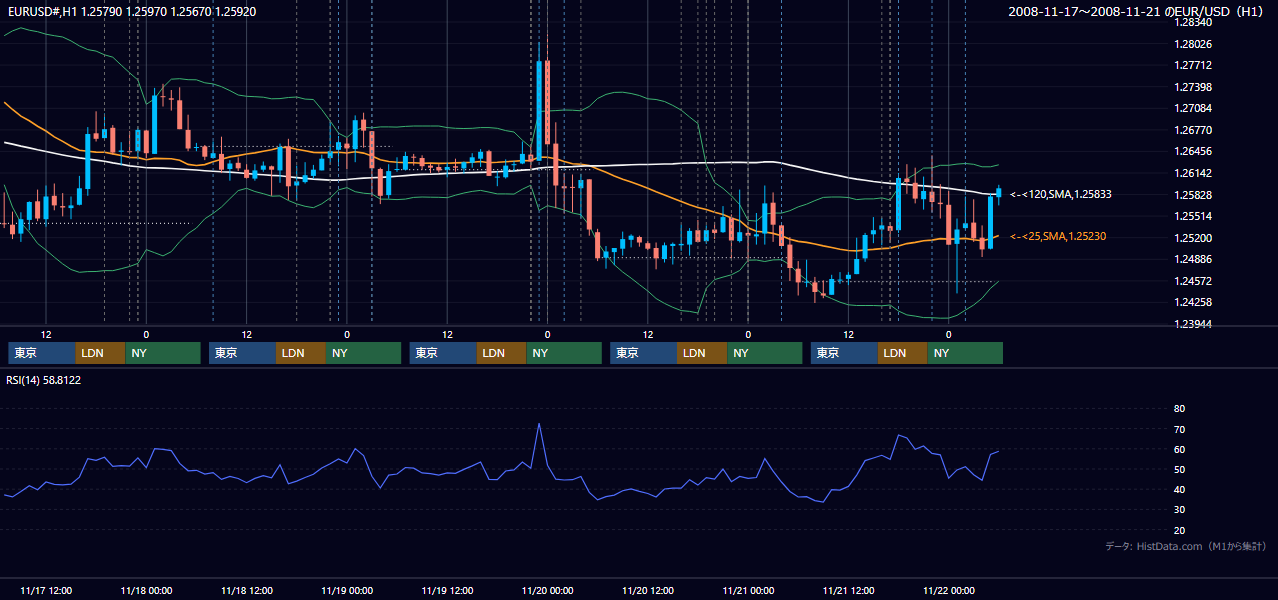
Task: Click the 1.26142 price axis label
Action: coord(1194,174)
